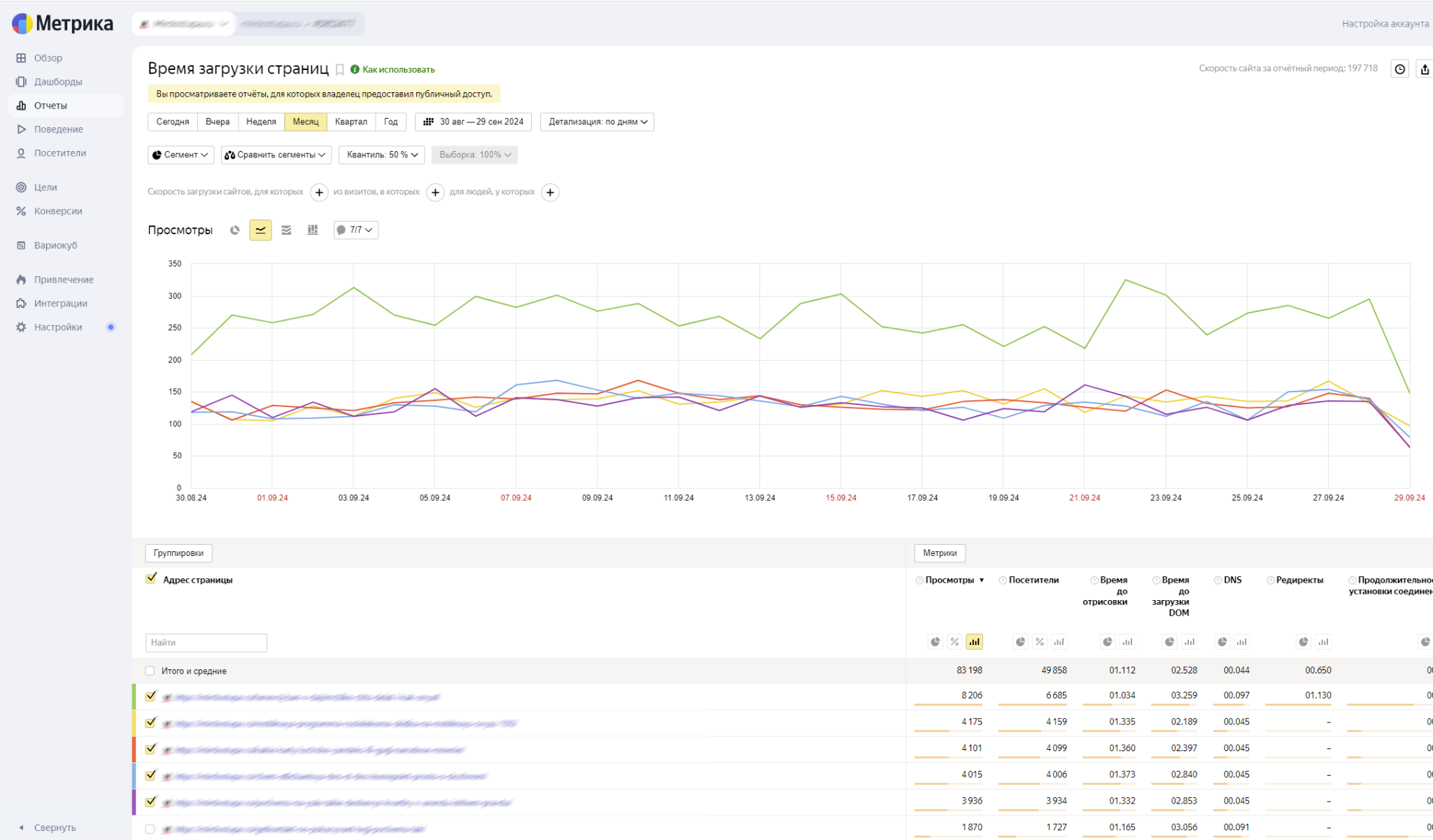Select stacked area chart icon

(x=286, y=230)
